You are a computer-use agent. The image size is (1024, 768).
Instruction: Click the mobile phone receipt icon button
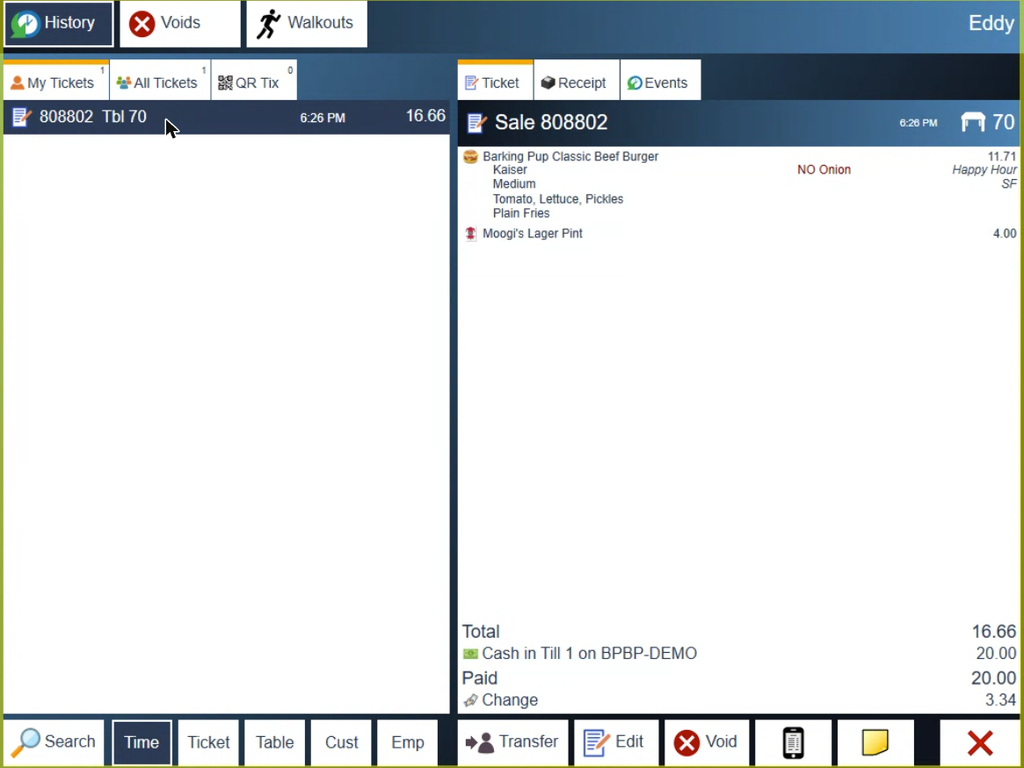tap(793, 742)
